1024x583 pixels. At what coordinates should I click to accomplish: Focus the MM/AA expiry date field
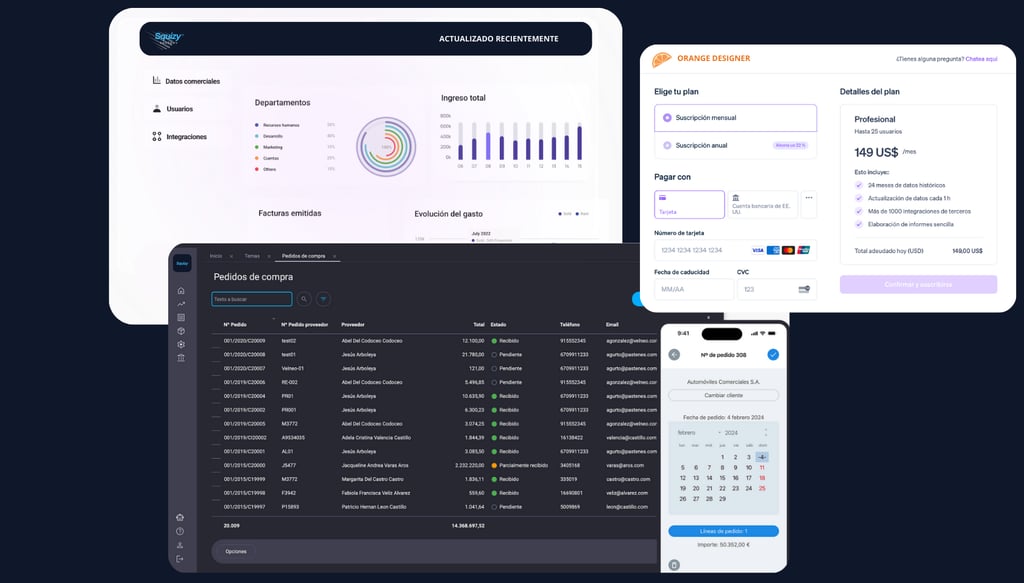(x=694, y=289)
